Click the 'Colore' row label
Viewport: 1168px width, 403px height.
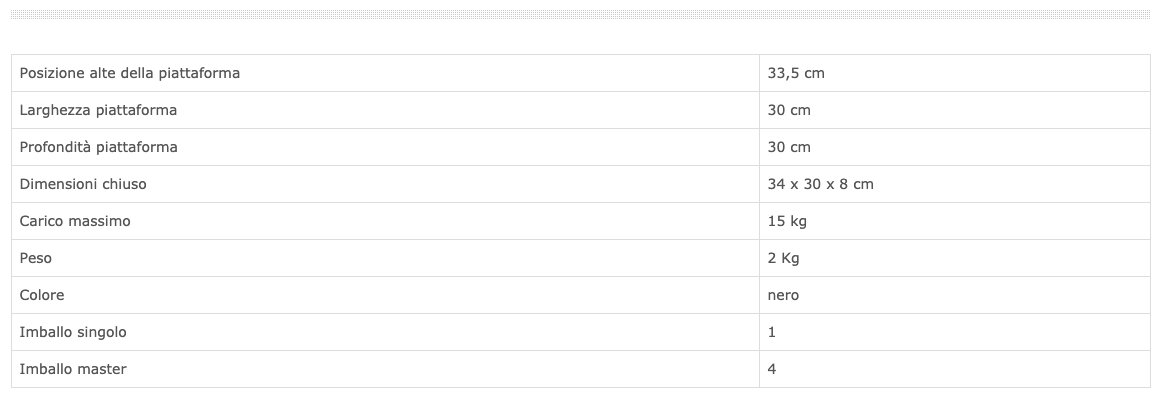click(x=42, y=295)
